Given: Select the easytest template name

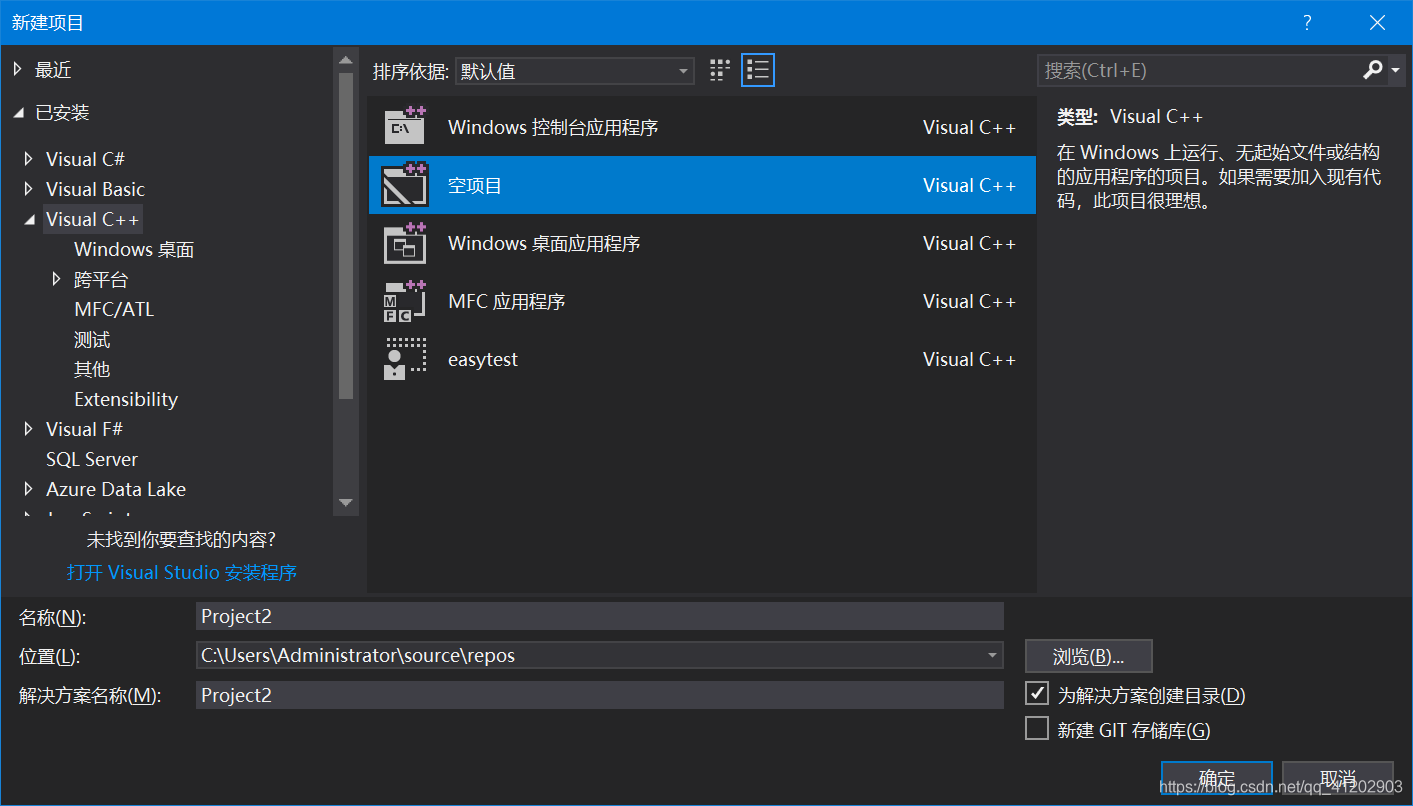Looking at the screenshot, I should pos(483,359).
